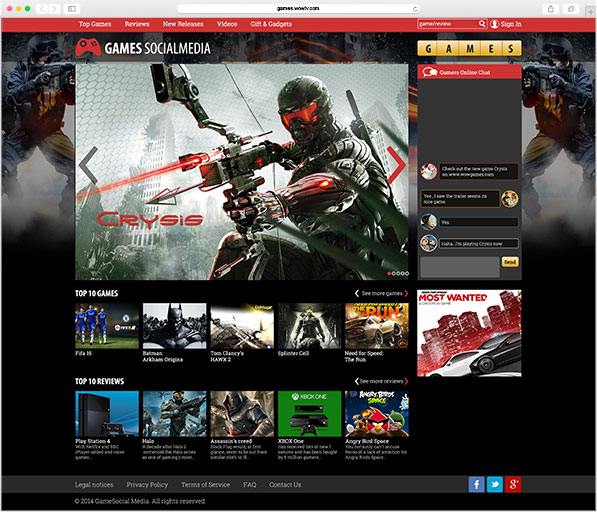Click avatar beside trailer chat reply

[509, 198]
